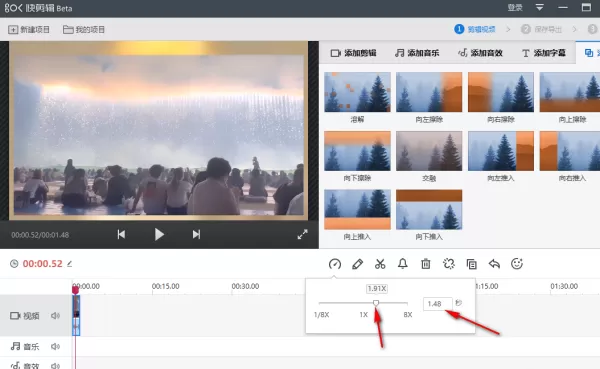Select the video clip on the timeline
Image resolution: width=600 pixels, height=369 pixels.
(x=76, y=316)
